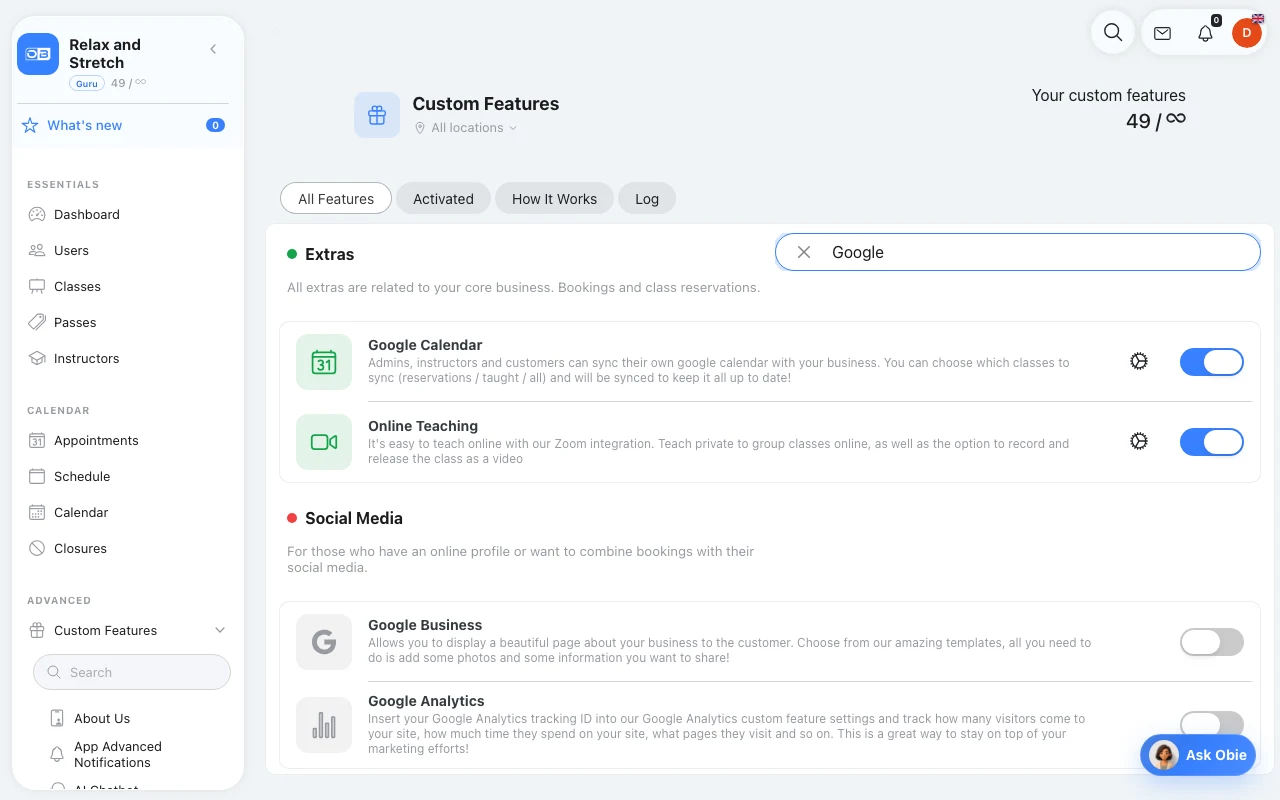The image size is (1280, 800).
Task: Click the Extras section heading
Action: [x=330, y=254]
